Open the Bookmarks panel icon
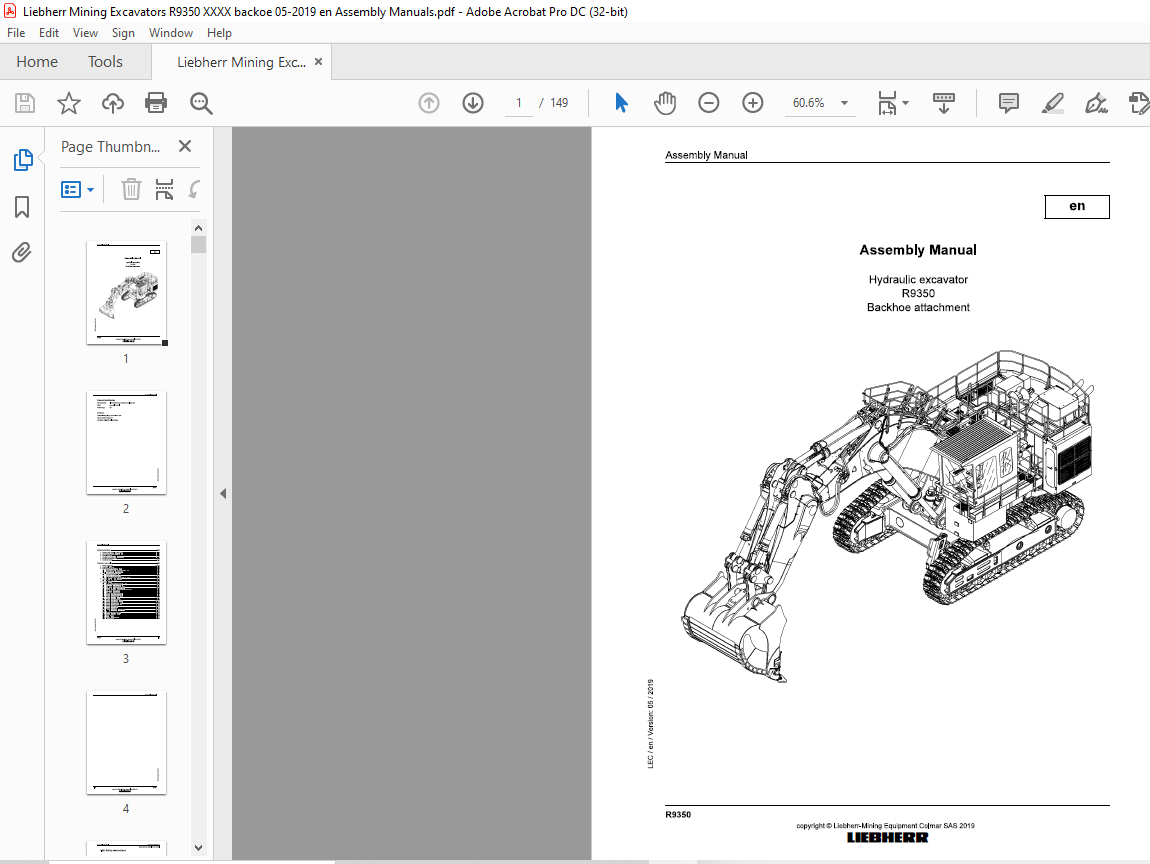 click(22, 207)
